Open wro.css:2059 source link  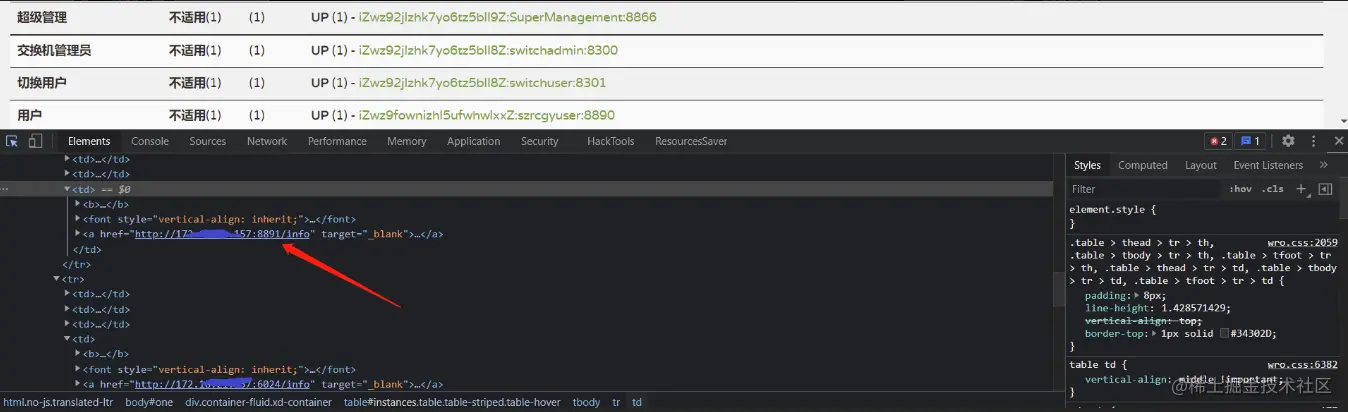1302,243
